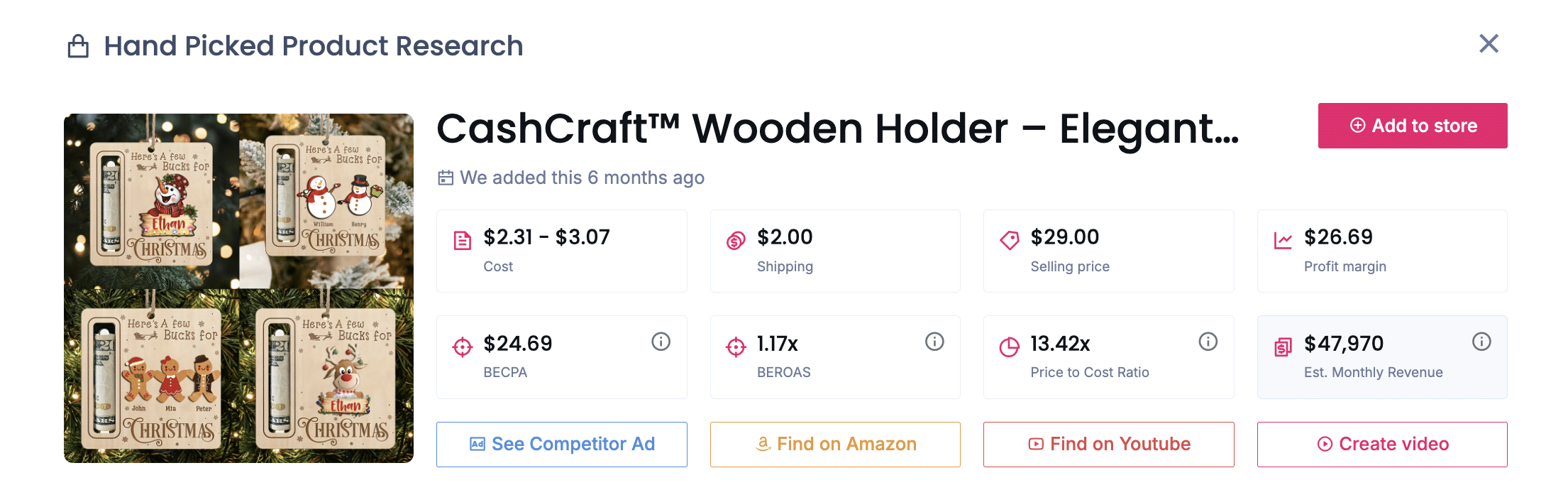The image size is (1568, 490).
Task: Open See Competitor Ad
Action: (x=561, y=445)
